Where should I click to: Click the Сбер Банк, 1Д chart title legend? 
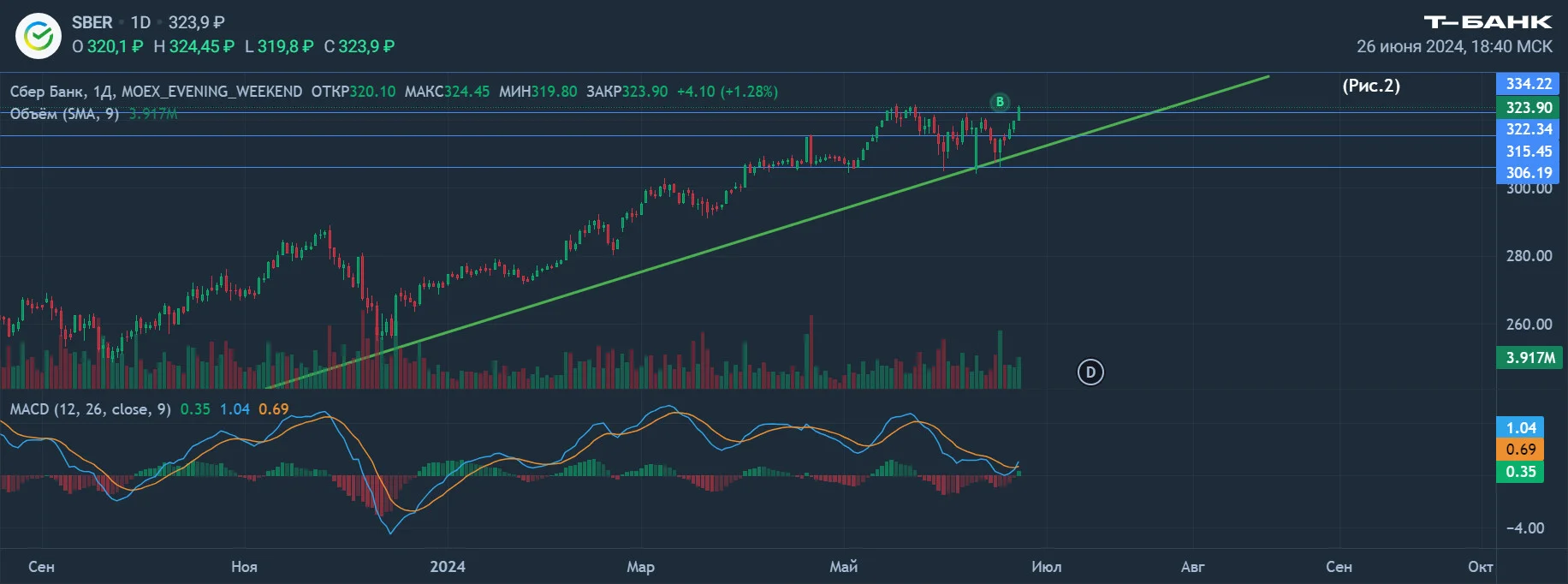[156, 92]
